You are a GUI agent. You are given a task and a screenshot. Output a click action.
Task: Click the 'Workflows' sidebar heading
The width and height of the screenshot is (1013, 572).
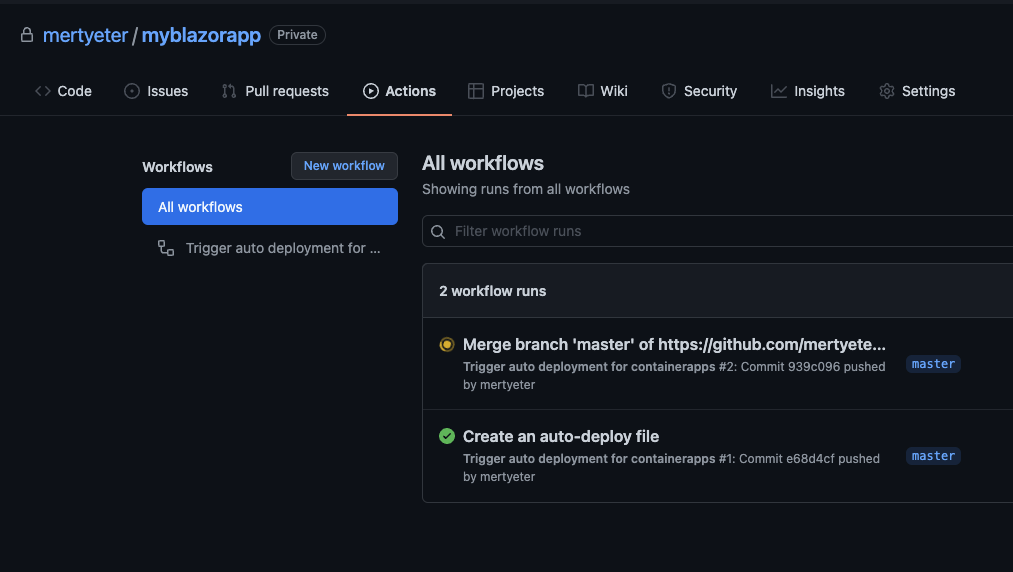[x=177, y=167]
